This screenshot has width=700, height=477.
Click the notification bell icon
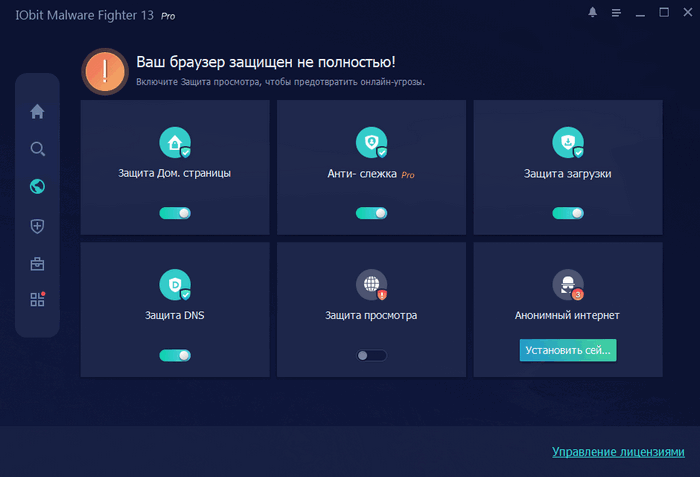click(592, 13)
